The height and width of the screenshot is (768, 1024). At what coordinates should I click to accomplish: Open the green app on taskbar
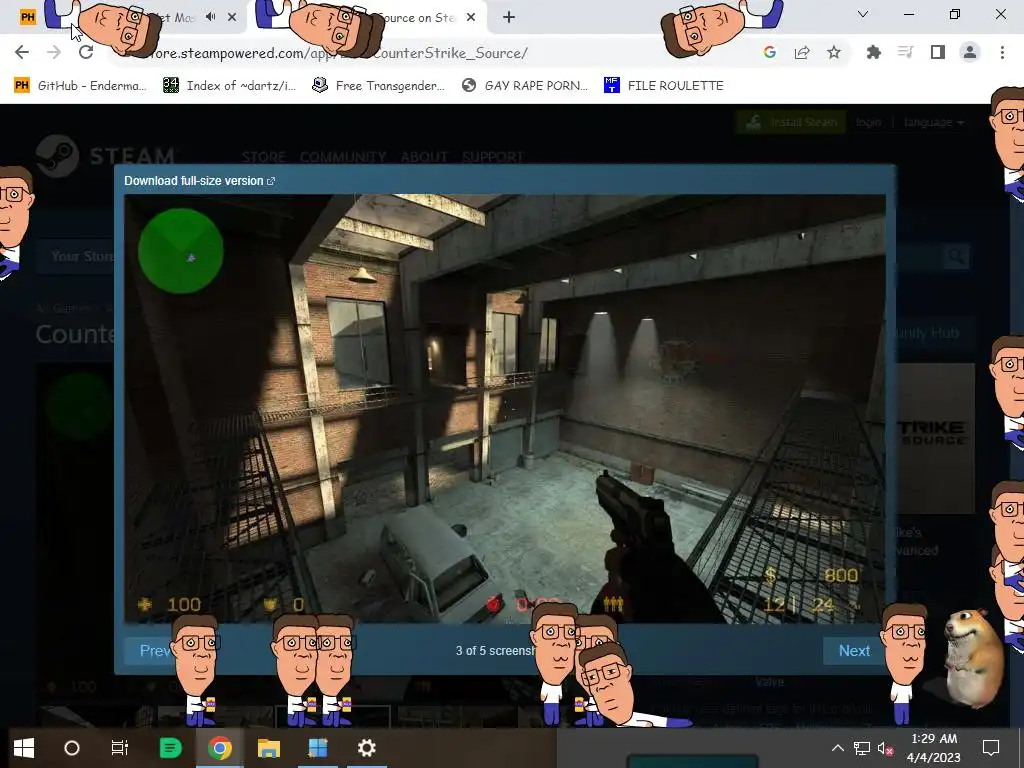point(170,748)
